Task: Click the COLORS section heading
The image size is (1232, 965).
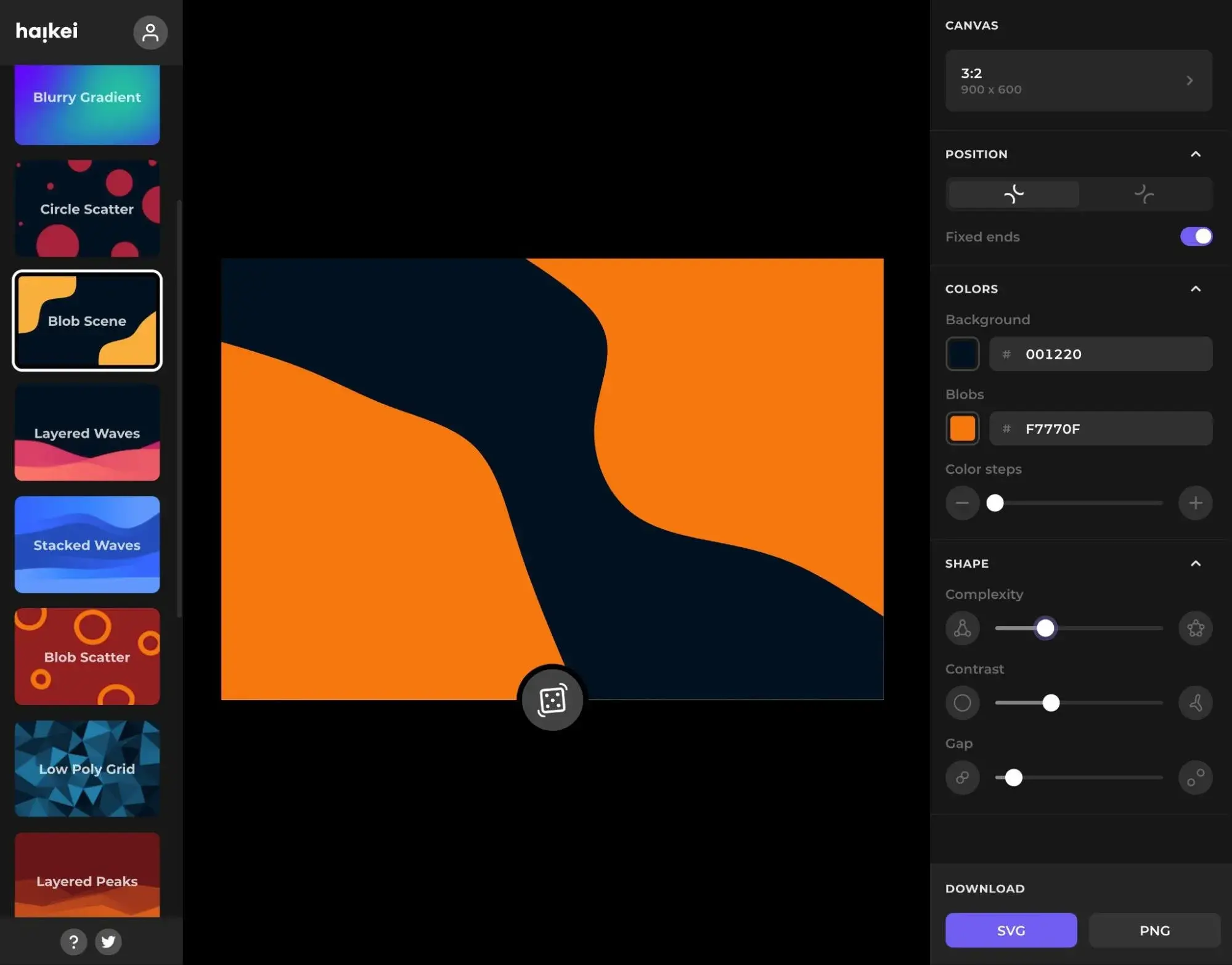Action: [971, 288]
